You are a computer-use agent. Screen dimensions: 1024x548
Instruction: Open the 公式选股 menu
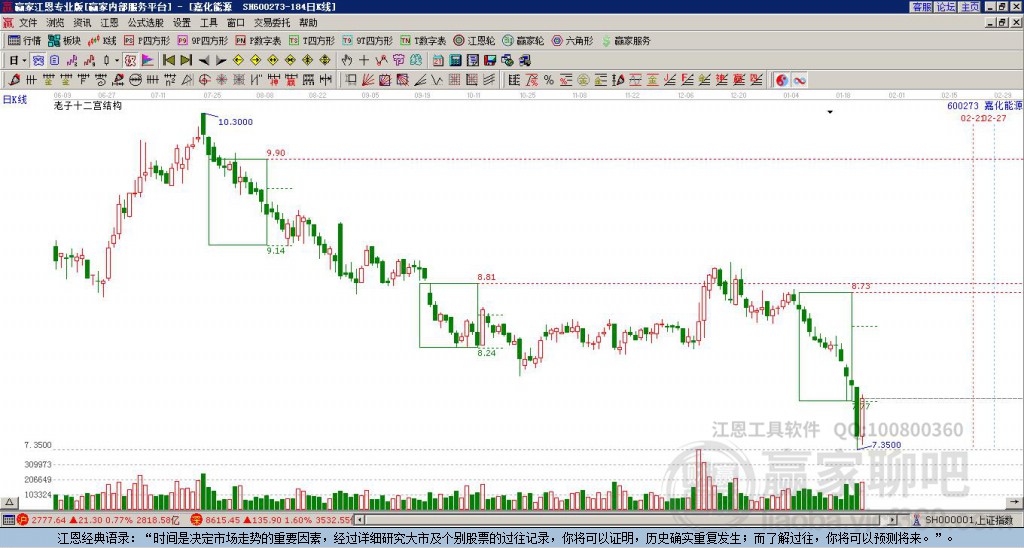coord(146,23)
